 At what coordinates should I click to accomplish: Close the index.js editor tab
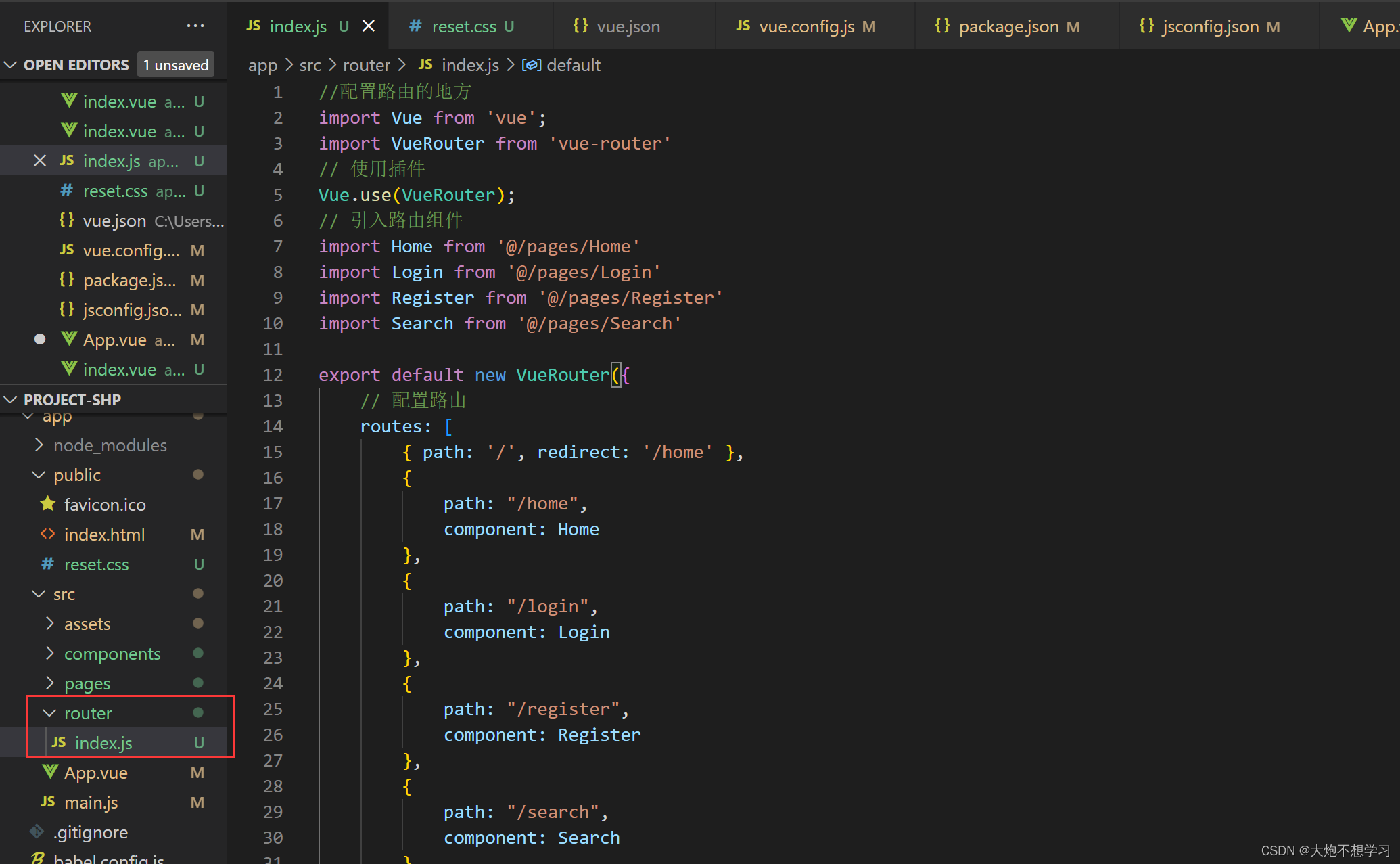point(369,26)
